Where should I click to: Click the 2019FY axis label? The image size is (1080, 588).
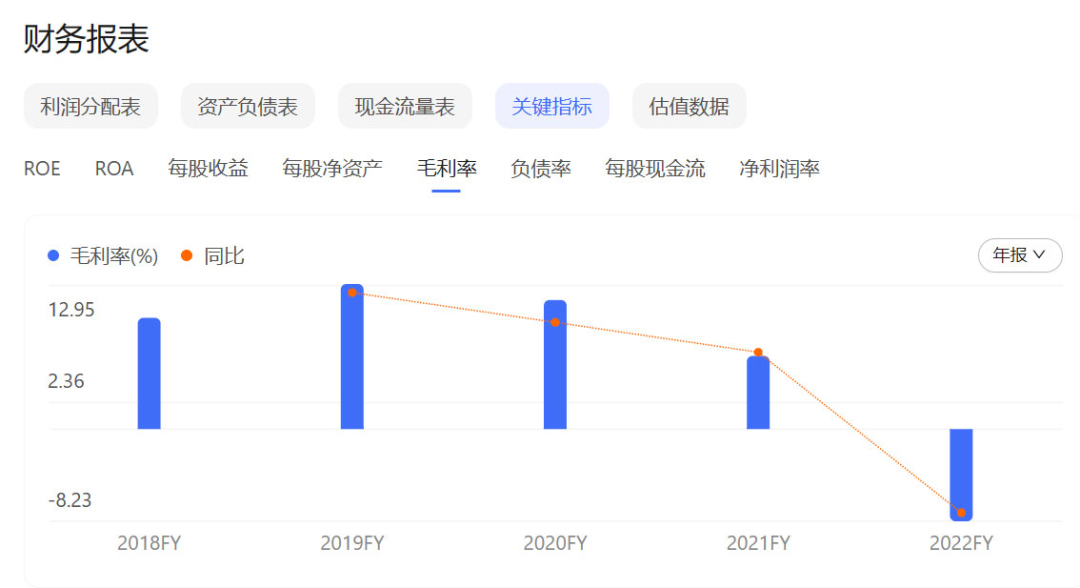352,543
